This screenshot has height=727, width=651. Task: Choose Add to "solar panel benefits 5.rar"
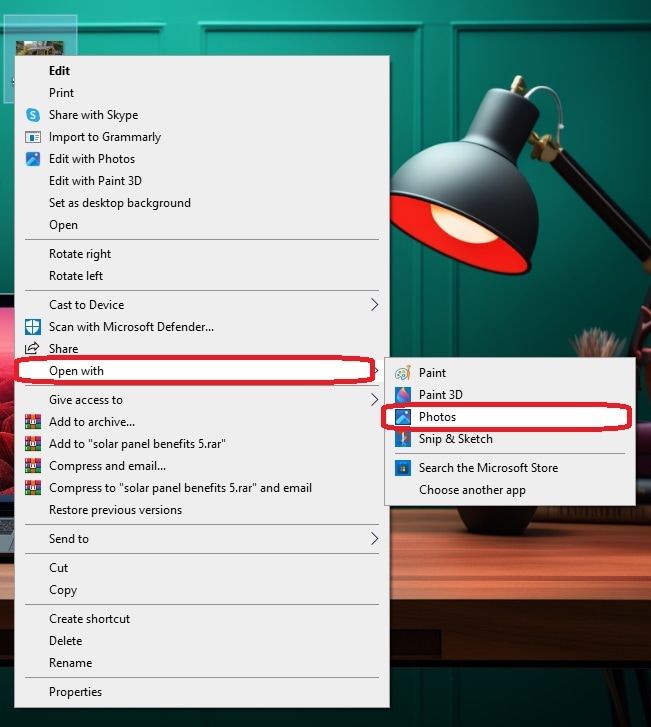click(x=202, y=444)
